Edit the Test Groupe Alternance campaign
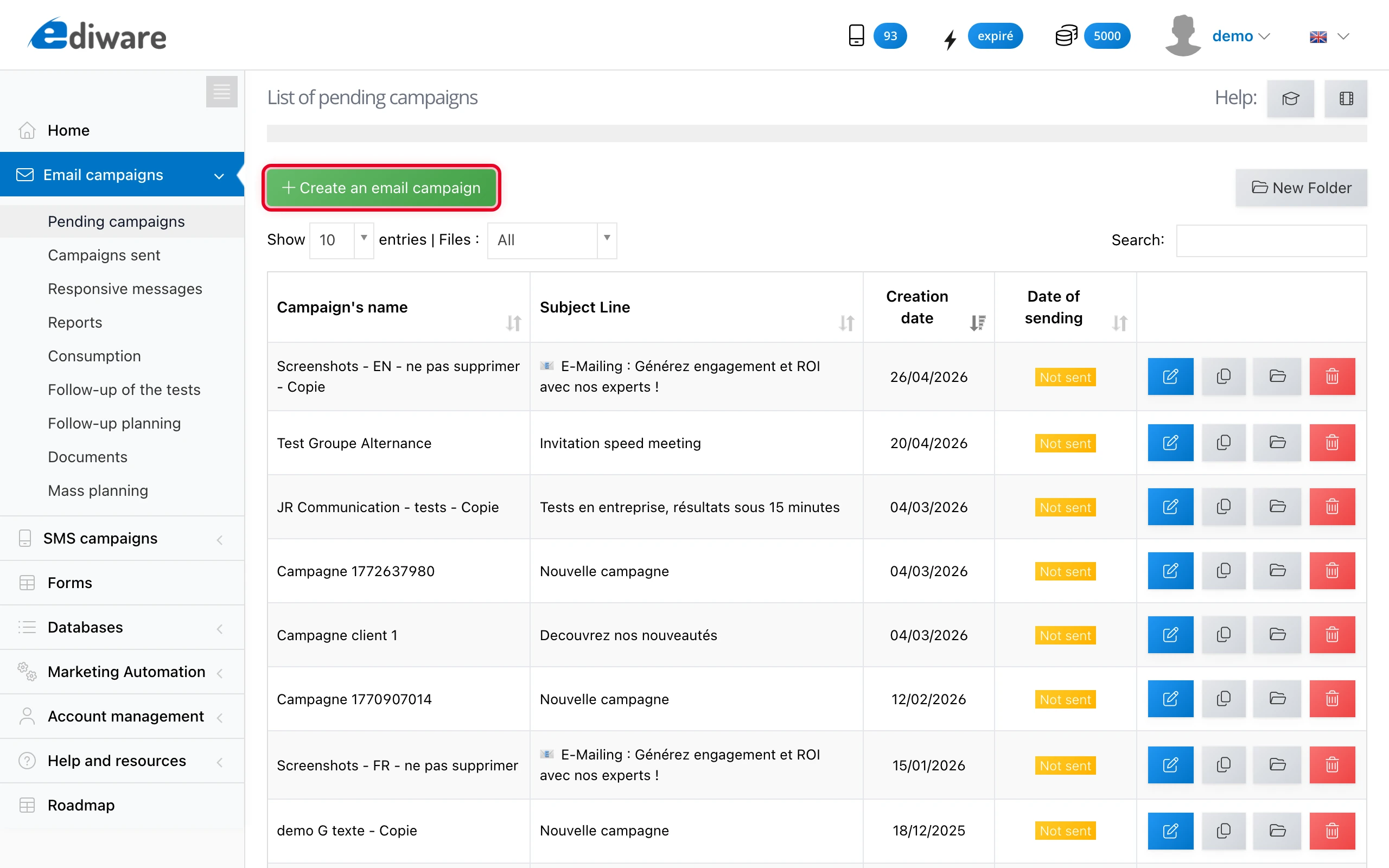 pyautogui.click(x=1170, y=443)
